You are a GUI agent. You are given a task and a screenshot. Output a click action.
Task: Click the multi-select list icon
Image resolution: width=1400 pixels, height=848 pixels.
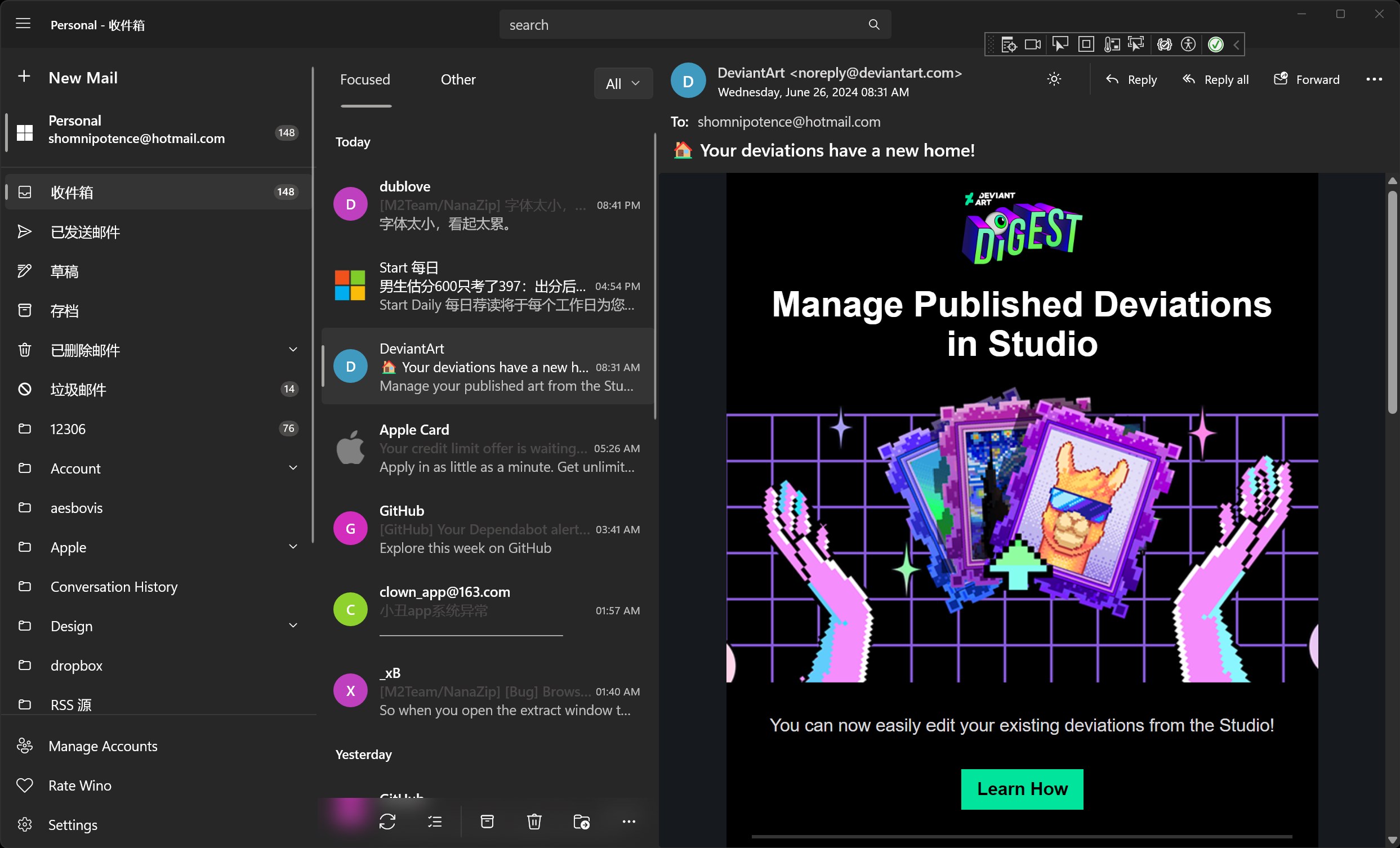[435, 822]
